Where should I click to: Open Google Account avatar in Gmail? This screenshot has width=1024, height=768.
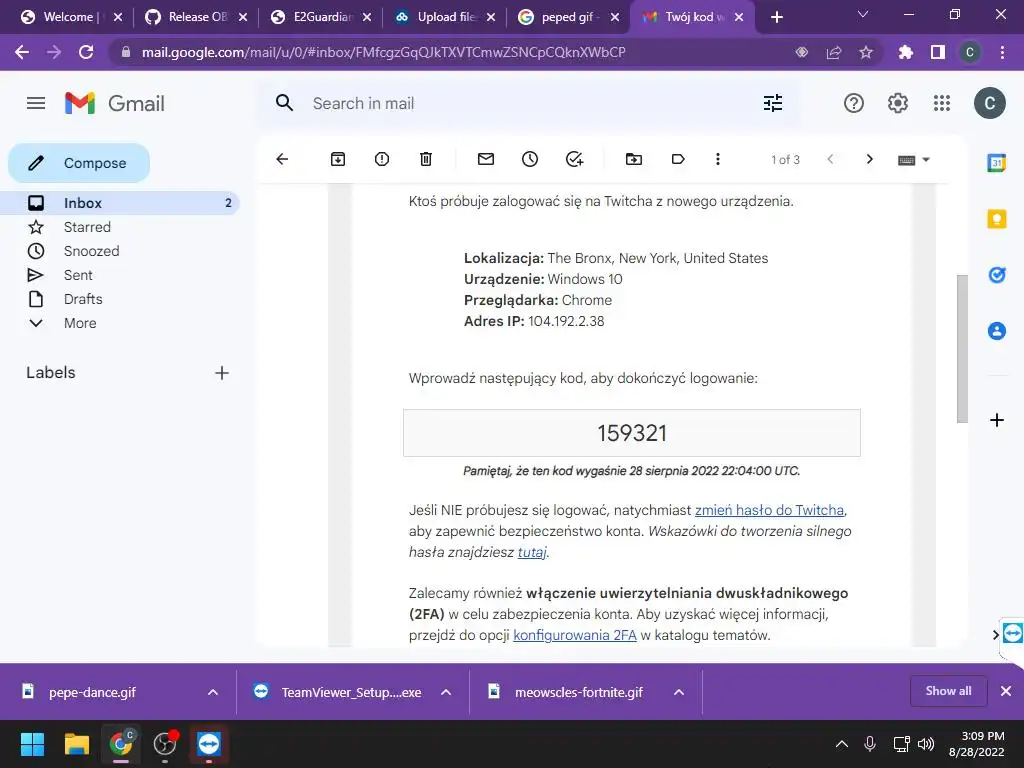[x=989, y=103]
